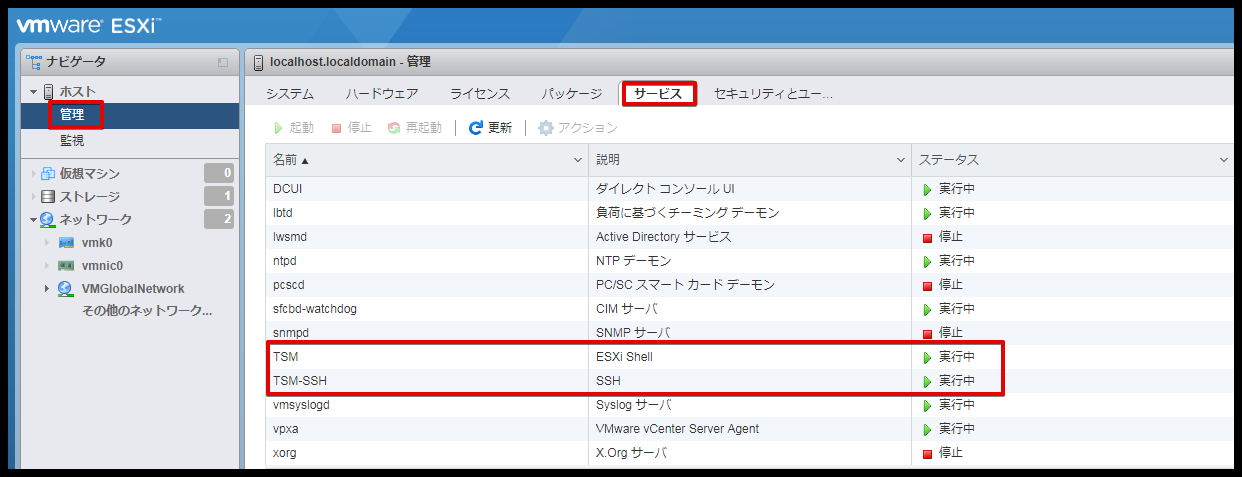This screenshot has height=477, width=1242.
Task: Switch to the System (システム) tab
Action: (289, 94)
